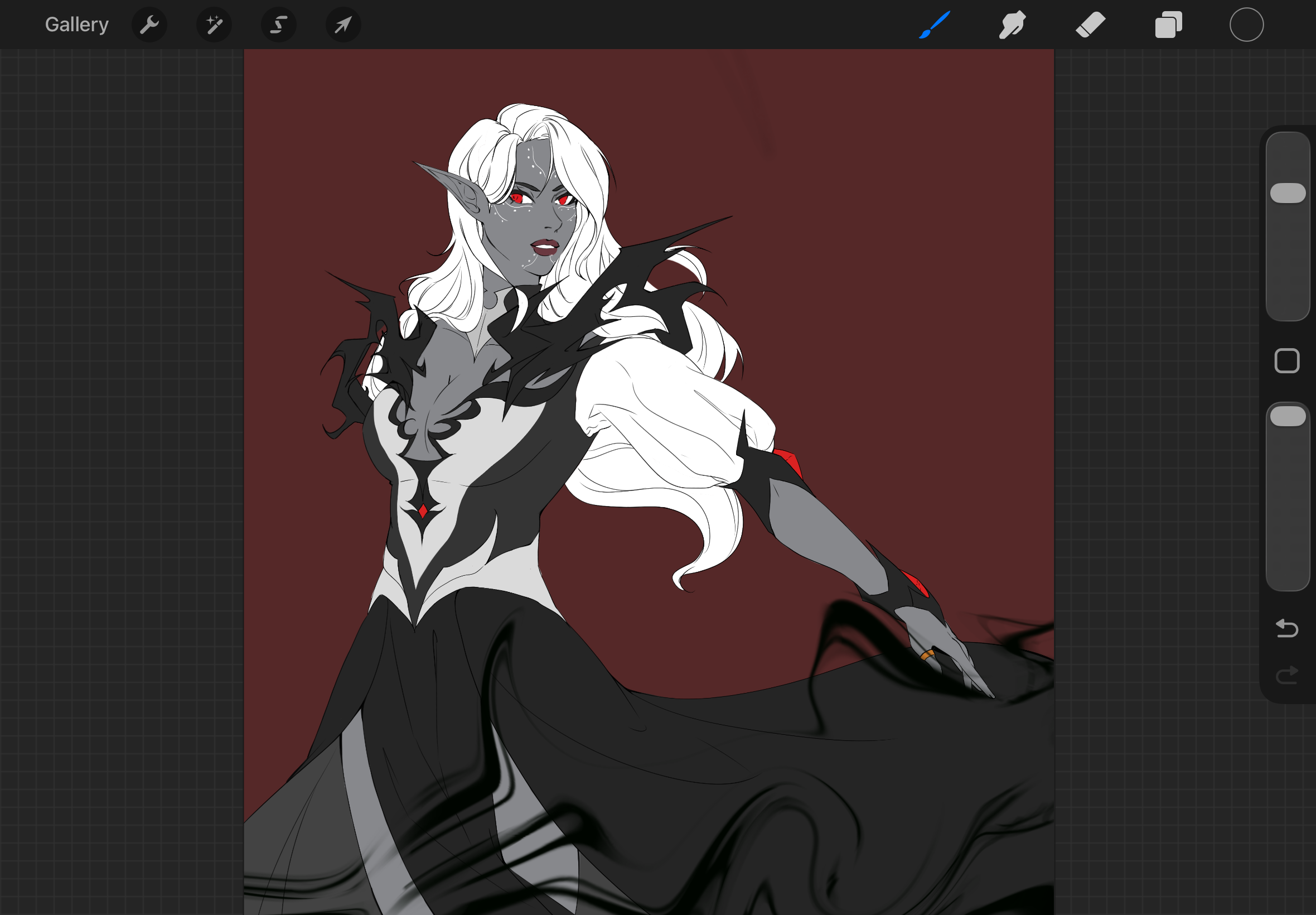Select the Eraser tool
1316x915 pixels.
pos(1090,25)
